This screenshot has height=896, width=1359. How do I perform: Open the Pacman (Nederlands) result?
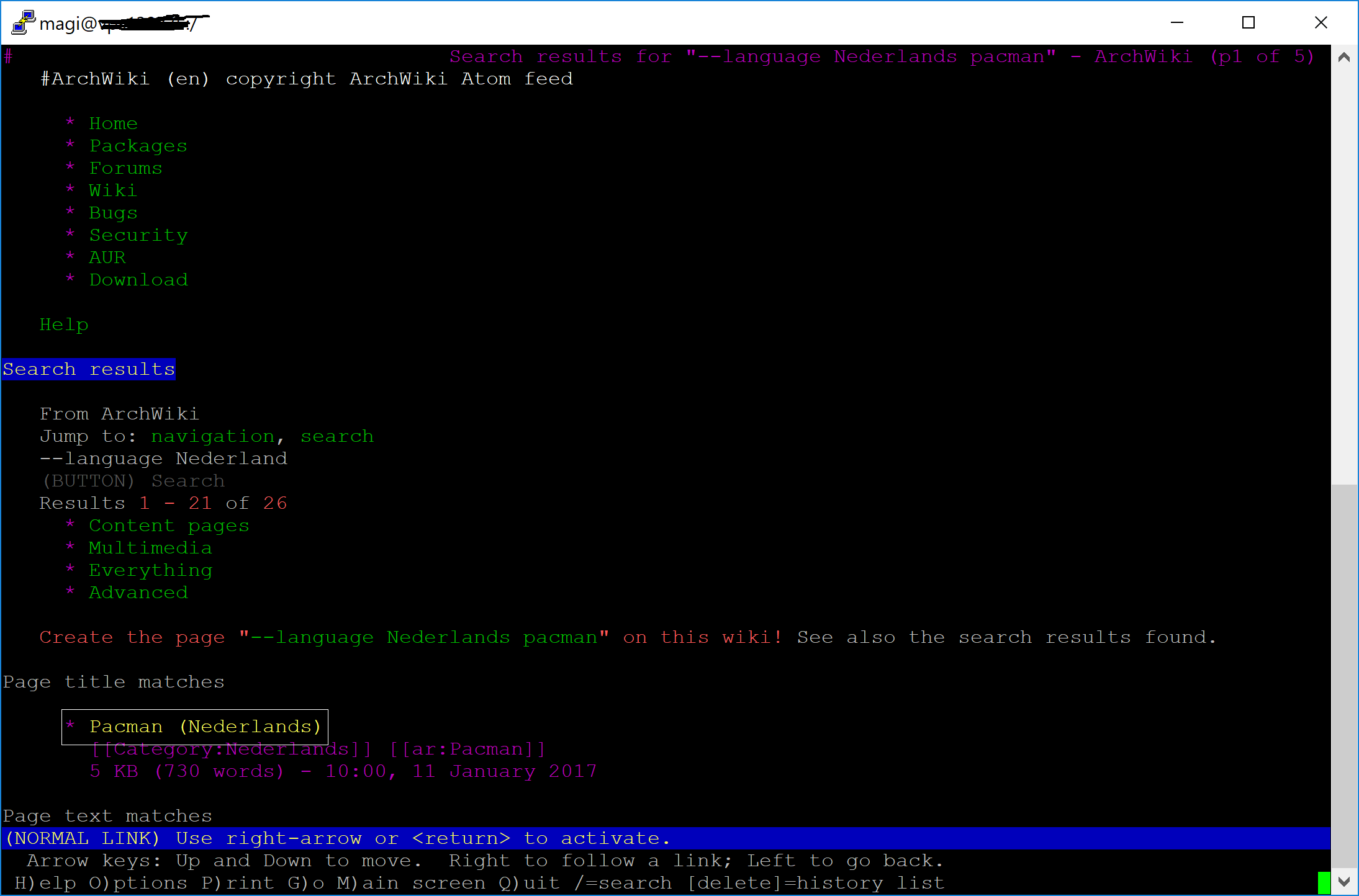pyautogui.click(x=205, y=727)
